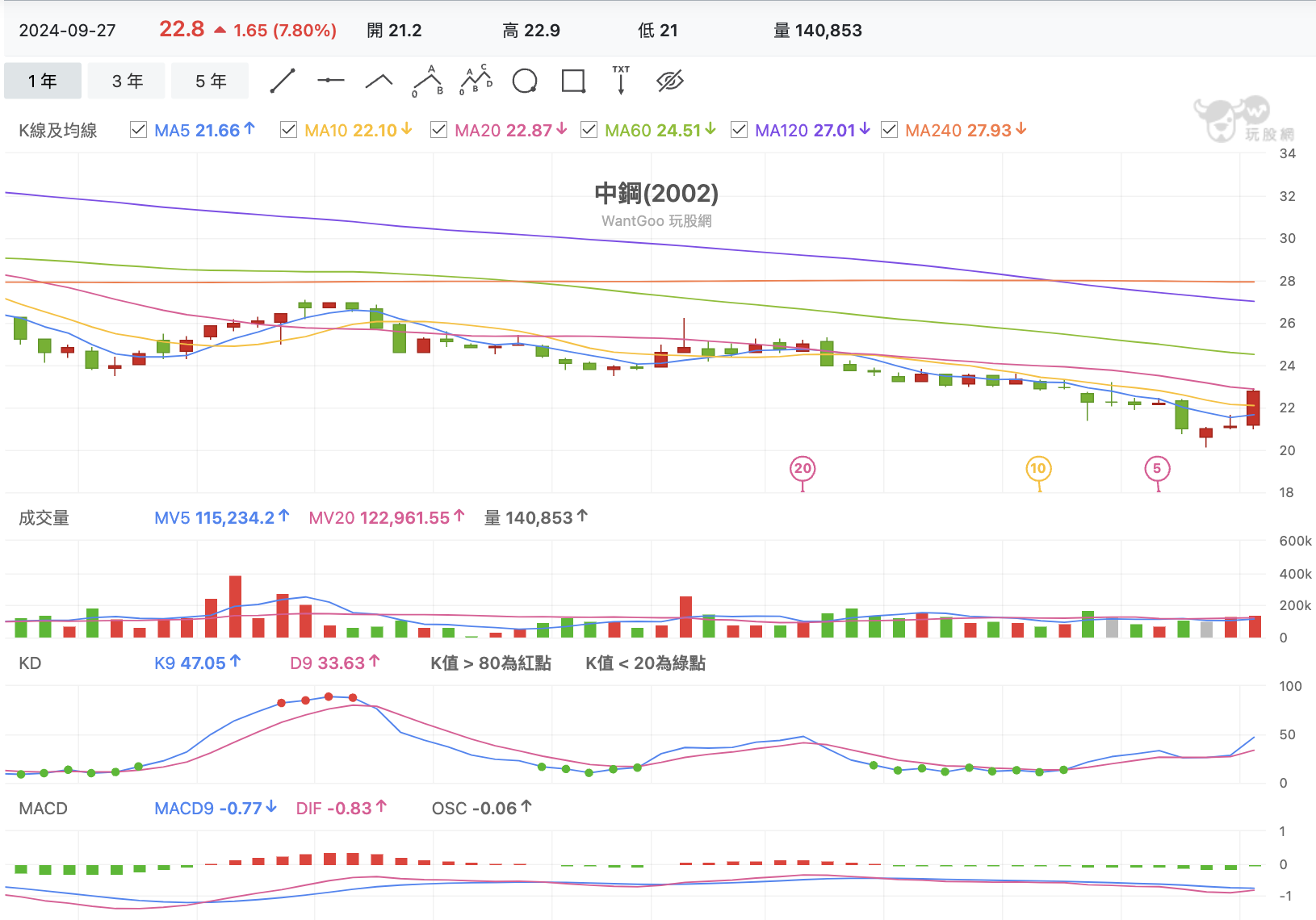Select the horizontal line drawing tool

[331, 81]
